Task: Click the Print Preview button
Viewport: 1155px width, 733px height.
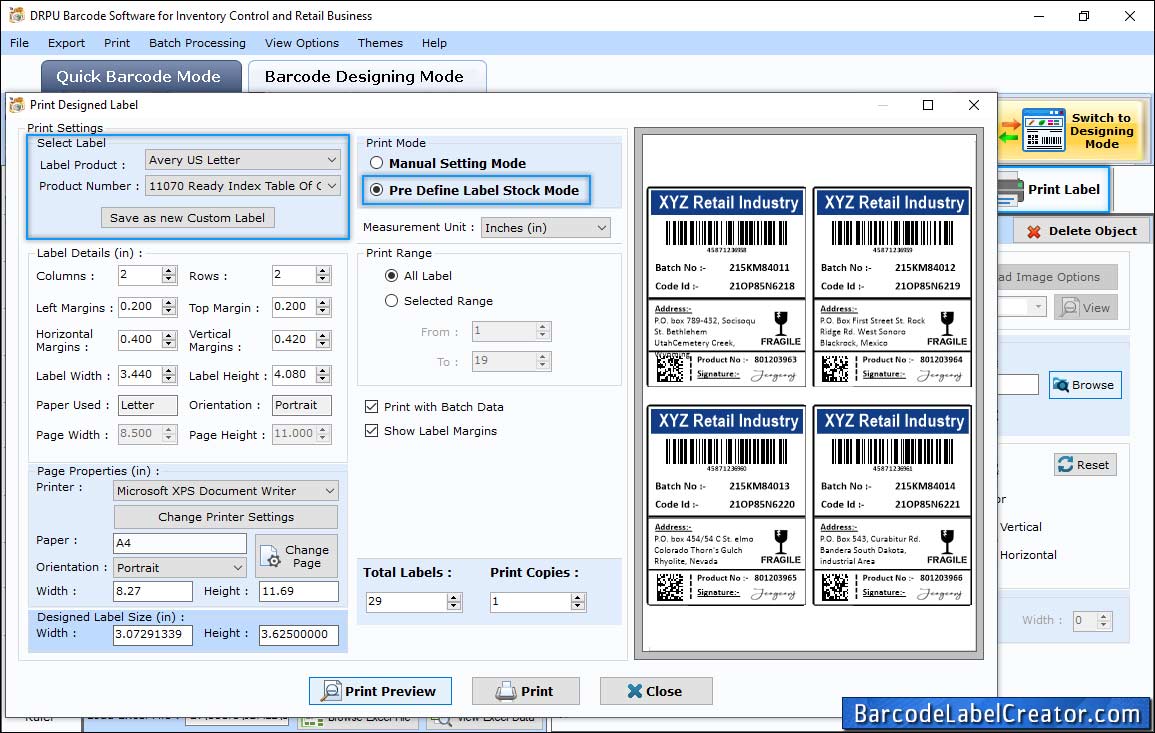Action: coord(380,691)
